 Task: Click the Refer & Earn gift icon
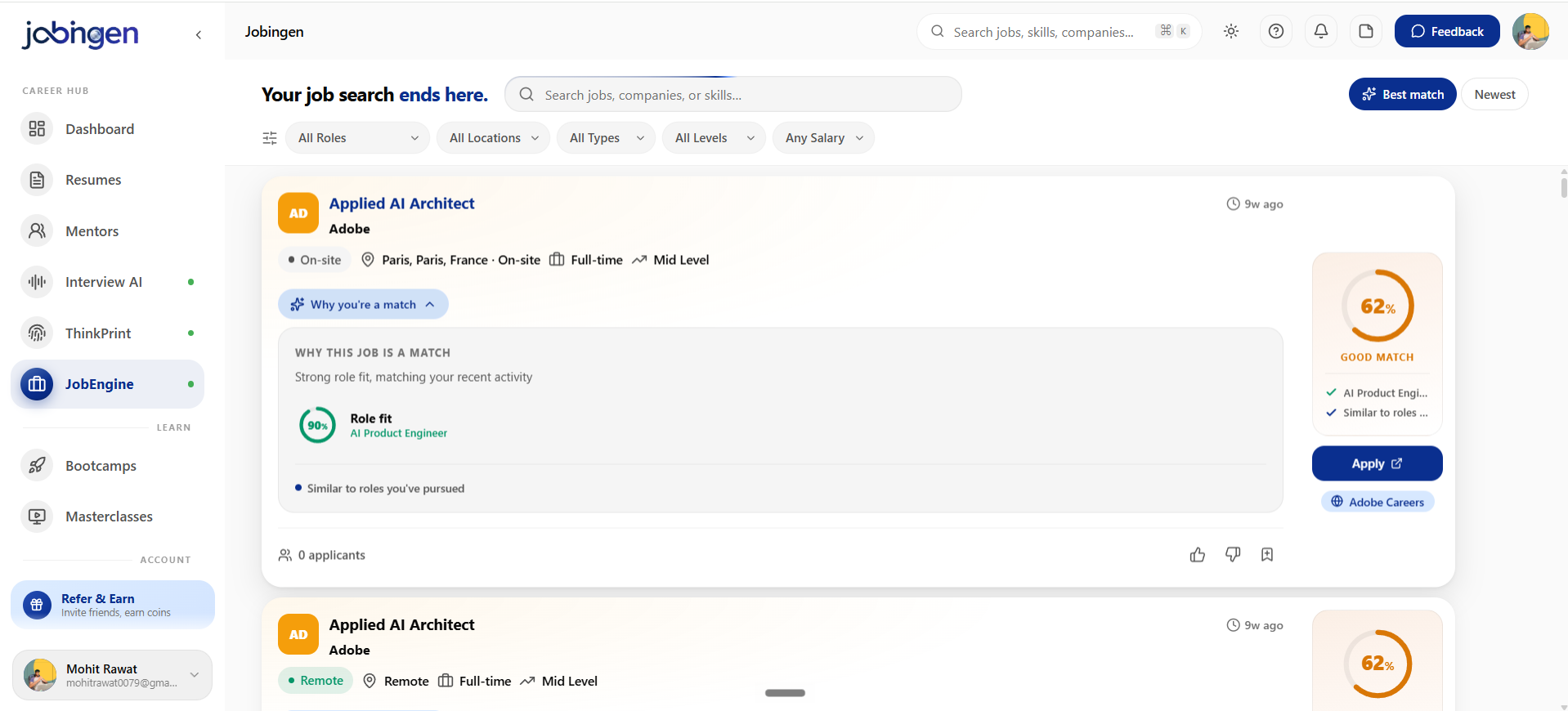pyautogui.click(x=37, y=605)
